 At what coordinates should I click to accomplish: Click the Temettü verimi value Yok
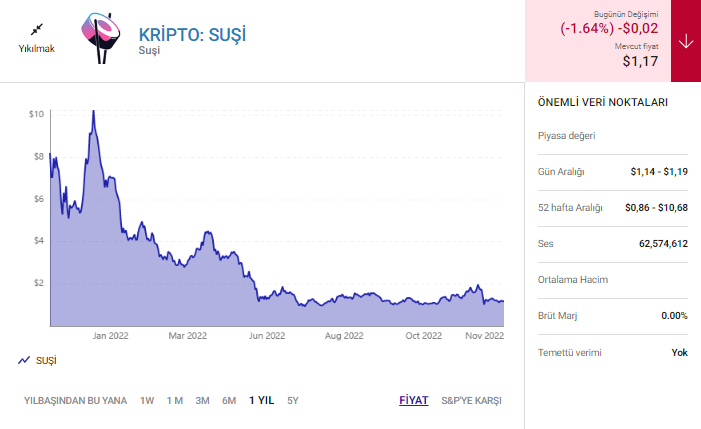[680, 353]
